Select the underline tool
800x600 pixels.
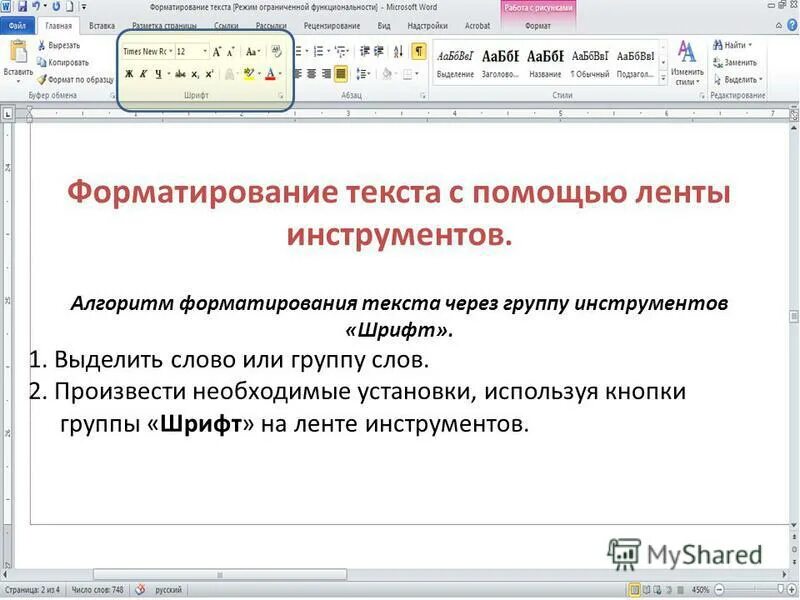click(x=158, y=72)
